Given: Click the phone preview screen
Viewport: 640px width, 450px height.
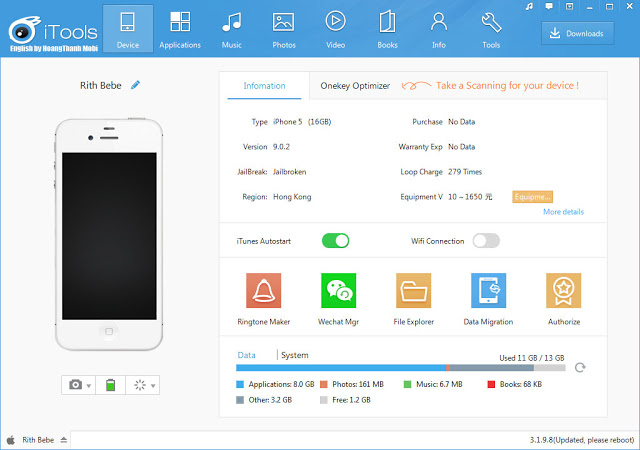Looking at the screenshot, I should 109,236.
